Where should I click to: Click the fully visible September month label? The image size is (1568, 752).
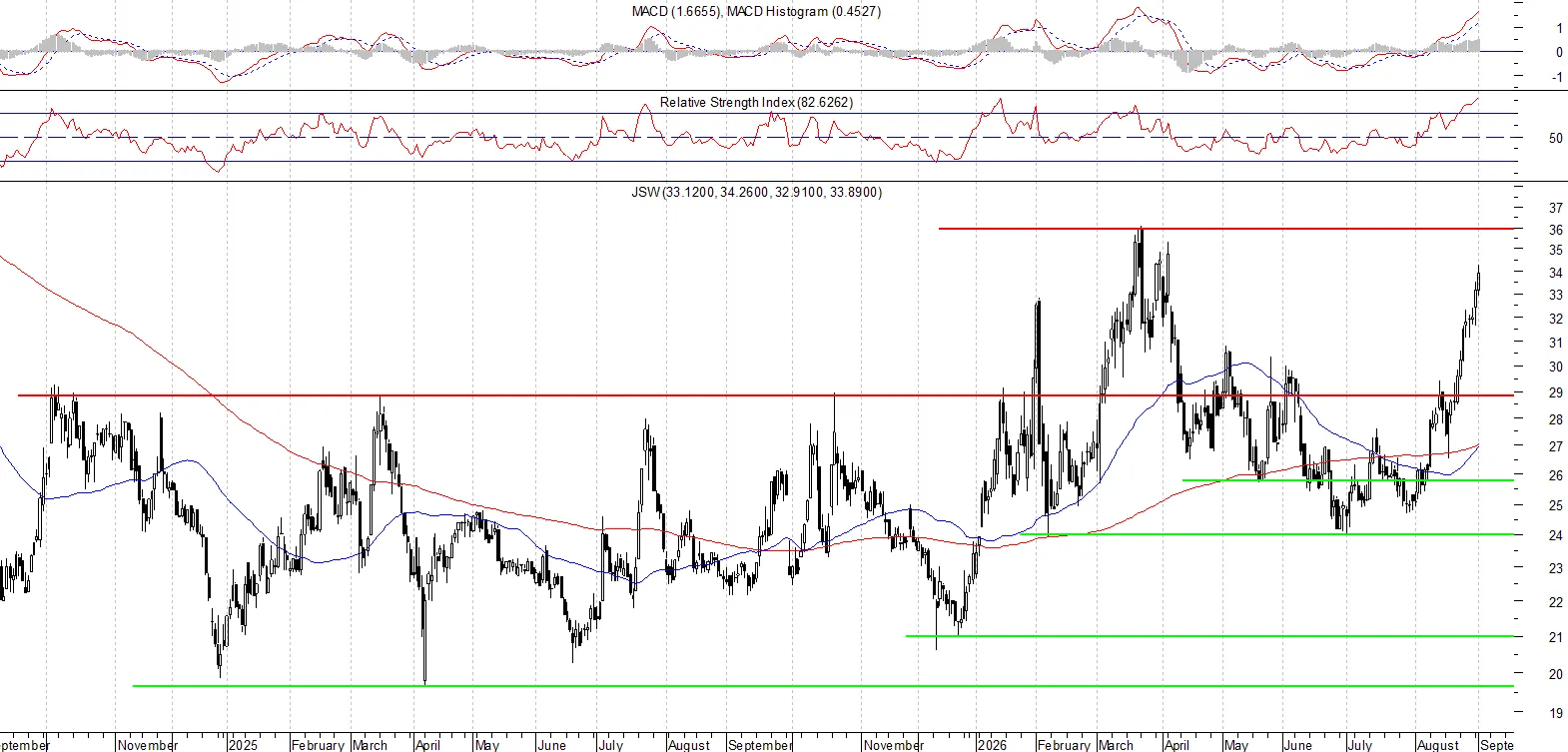point(760,745)
